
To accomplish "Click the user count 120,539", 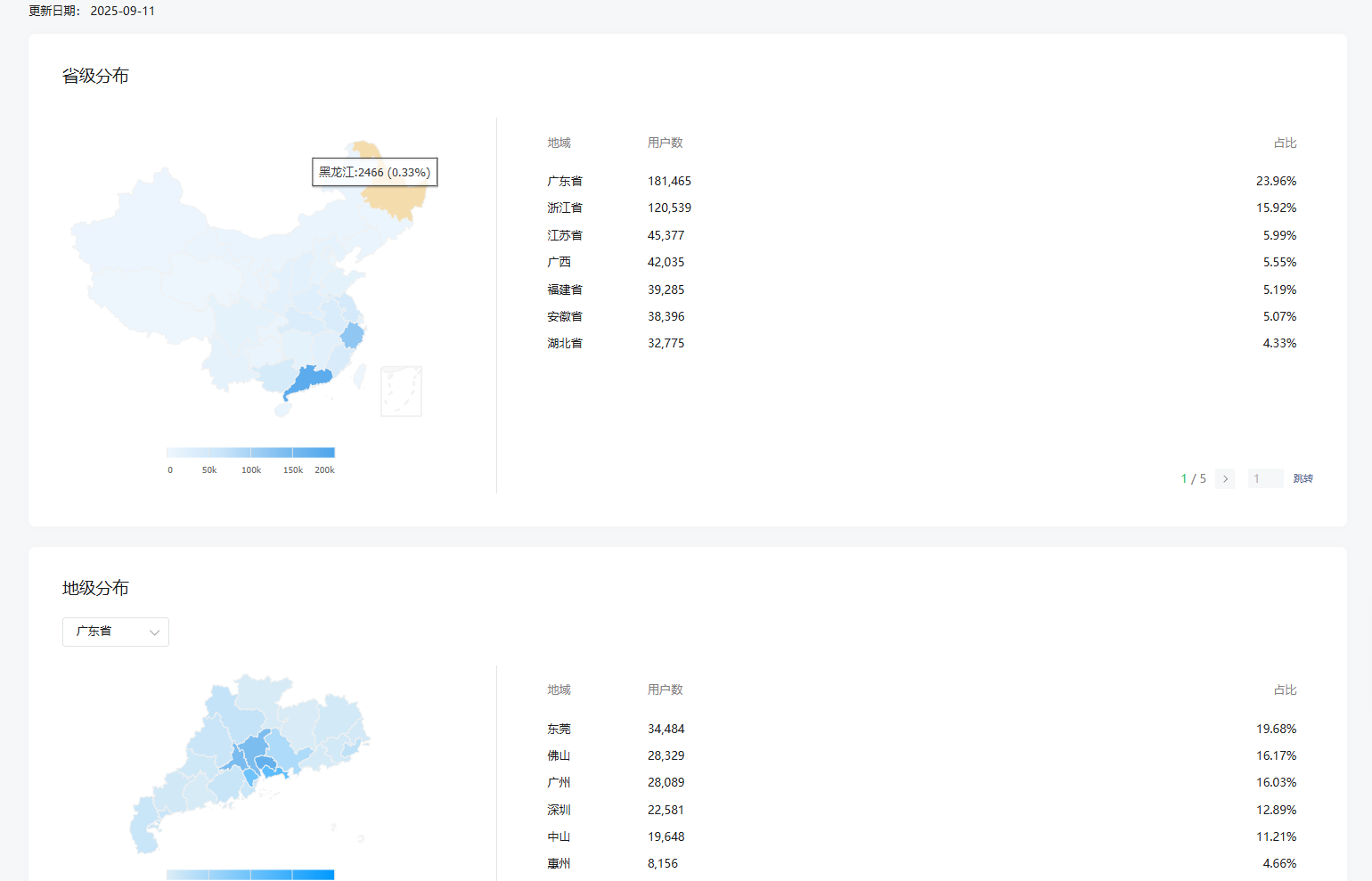I will coord(669,208).
